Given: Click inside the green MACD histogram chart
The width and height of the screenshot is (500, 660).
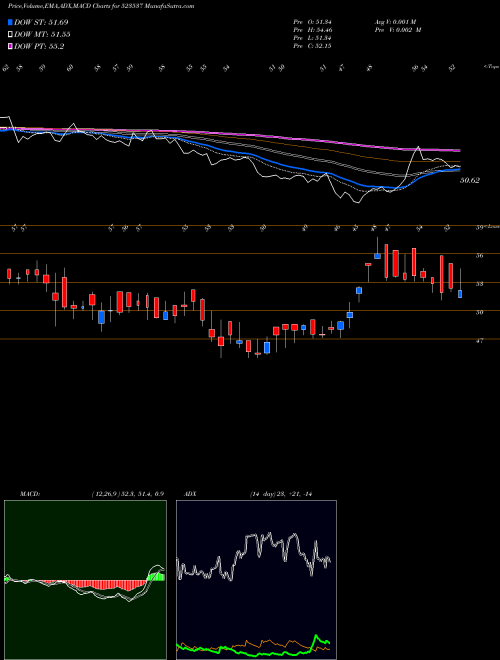Looking at the screenshot, I should (85, 580).
